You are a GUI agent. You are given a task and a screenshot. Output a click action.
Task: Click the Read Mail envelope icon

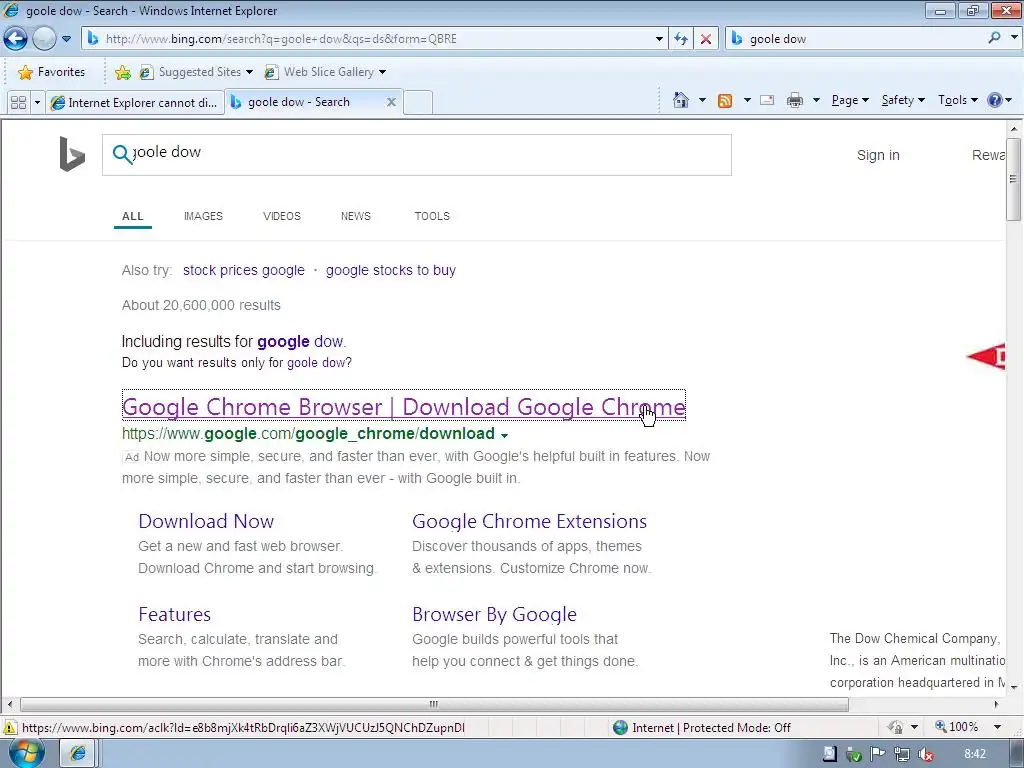767,100
